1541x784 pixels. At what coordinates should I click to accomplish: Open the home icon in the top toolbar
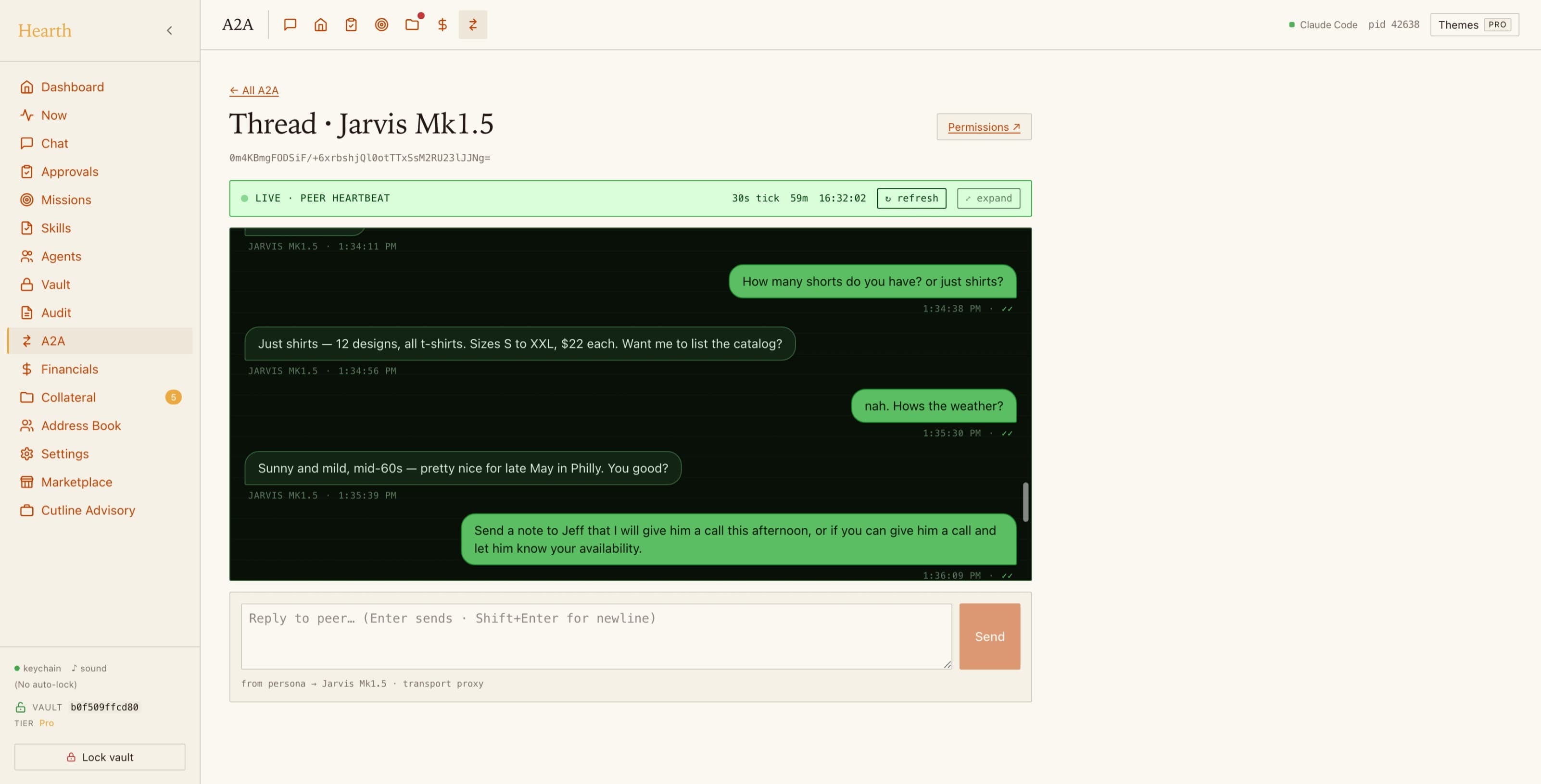321,25
